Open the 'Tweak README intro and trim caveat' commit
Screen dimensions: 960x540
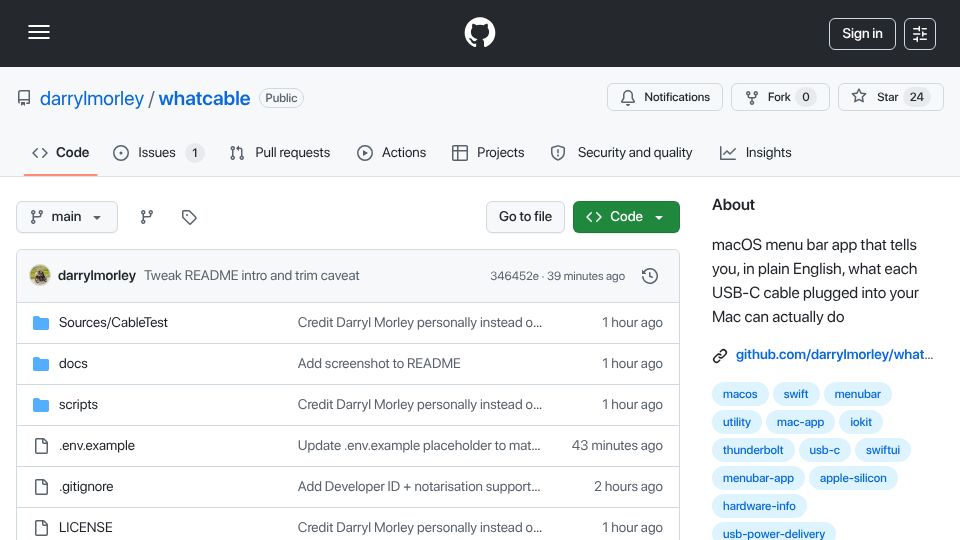pos(252,276)
